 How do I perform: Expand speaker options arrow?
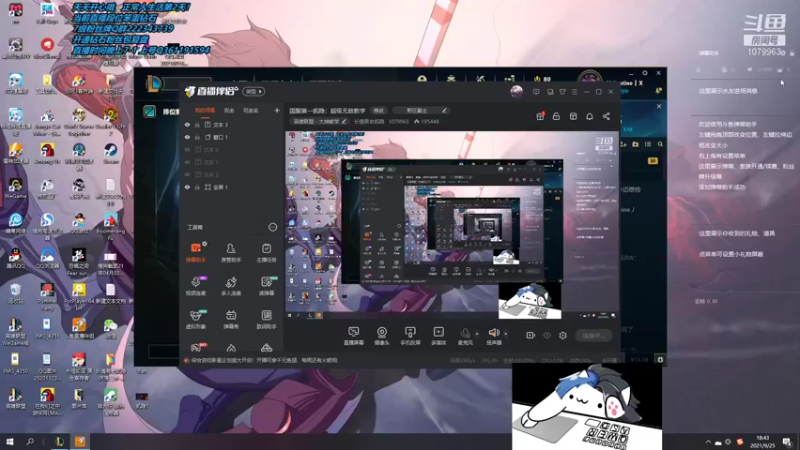click(506, 334)
